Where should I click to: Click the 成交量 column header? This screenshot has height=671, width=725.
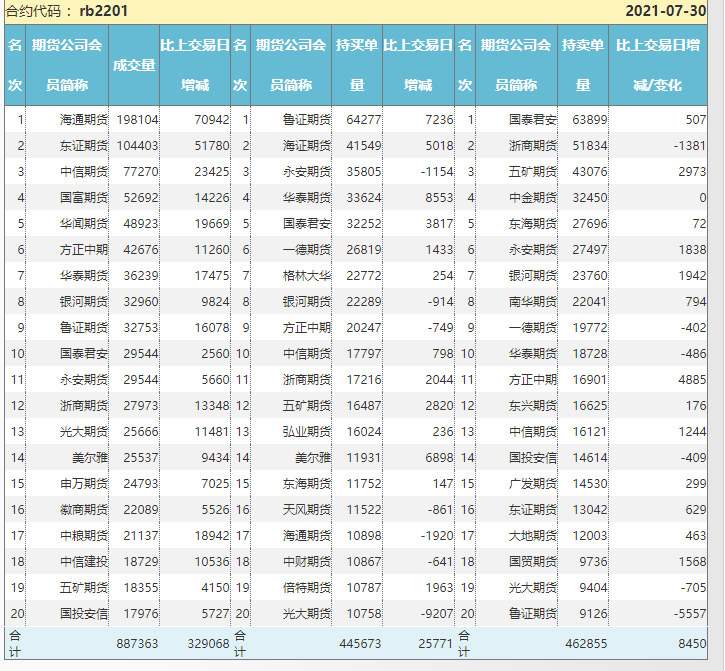pos(134,65)
